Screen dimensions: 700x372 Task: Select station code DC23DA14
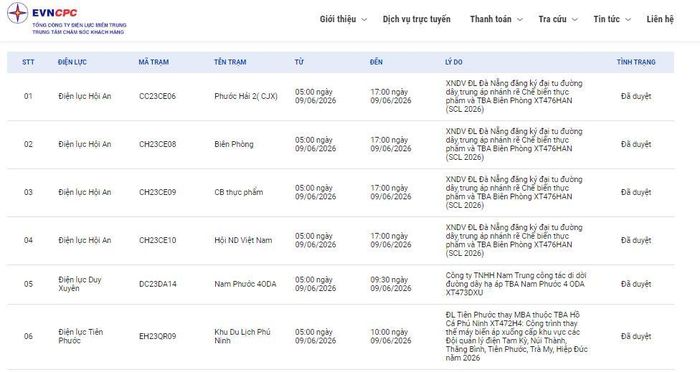[x=157, y=284]
